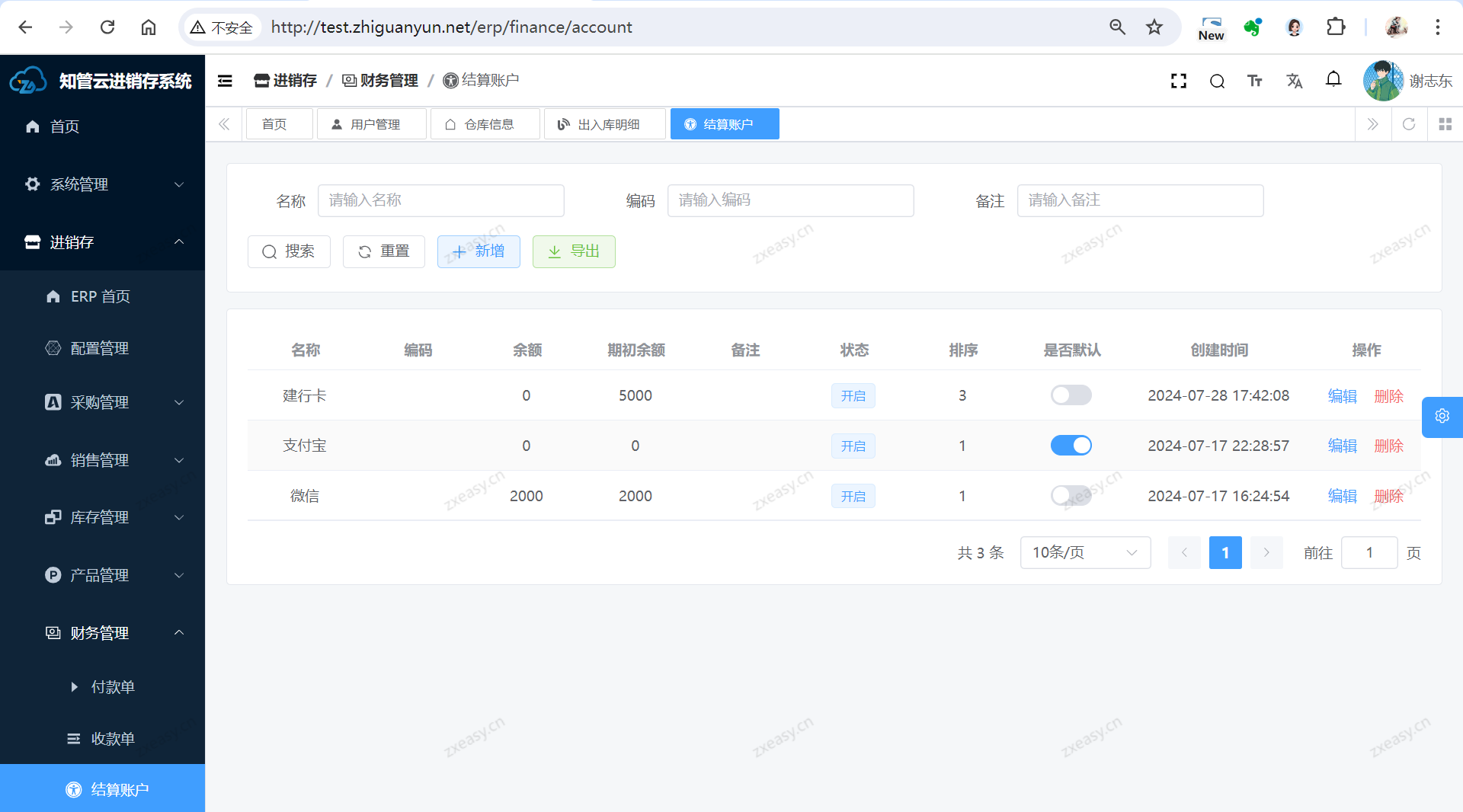Open the language translation icon
Viewport: 1463px width, 812px height.
[x=1294, y=81]
